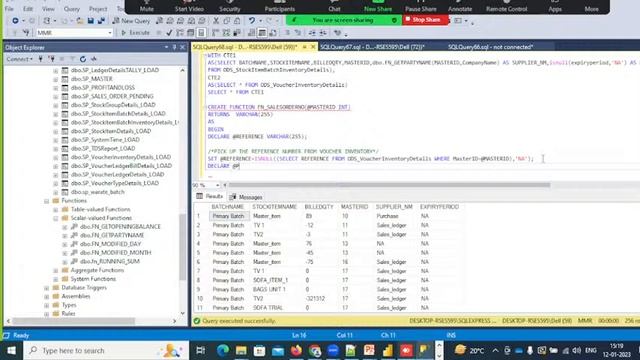Image resolution: width=640 pixels, height=360 pixels.
Task: Switch to the Results tab
Action: (x=210, y=197)
